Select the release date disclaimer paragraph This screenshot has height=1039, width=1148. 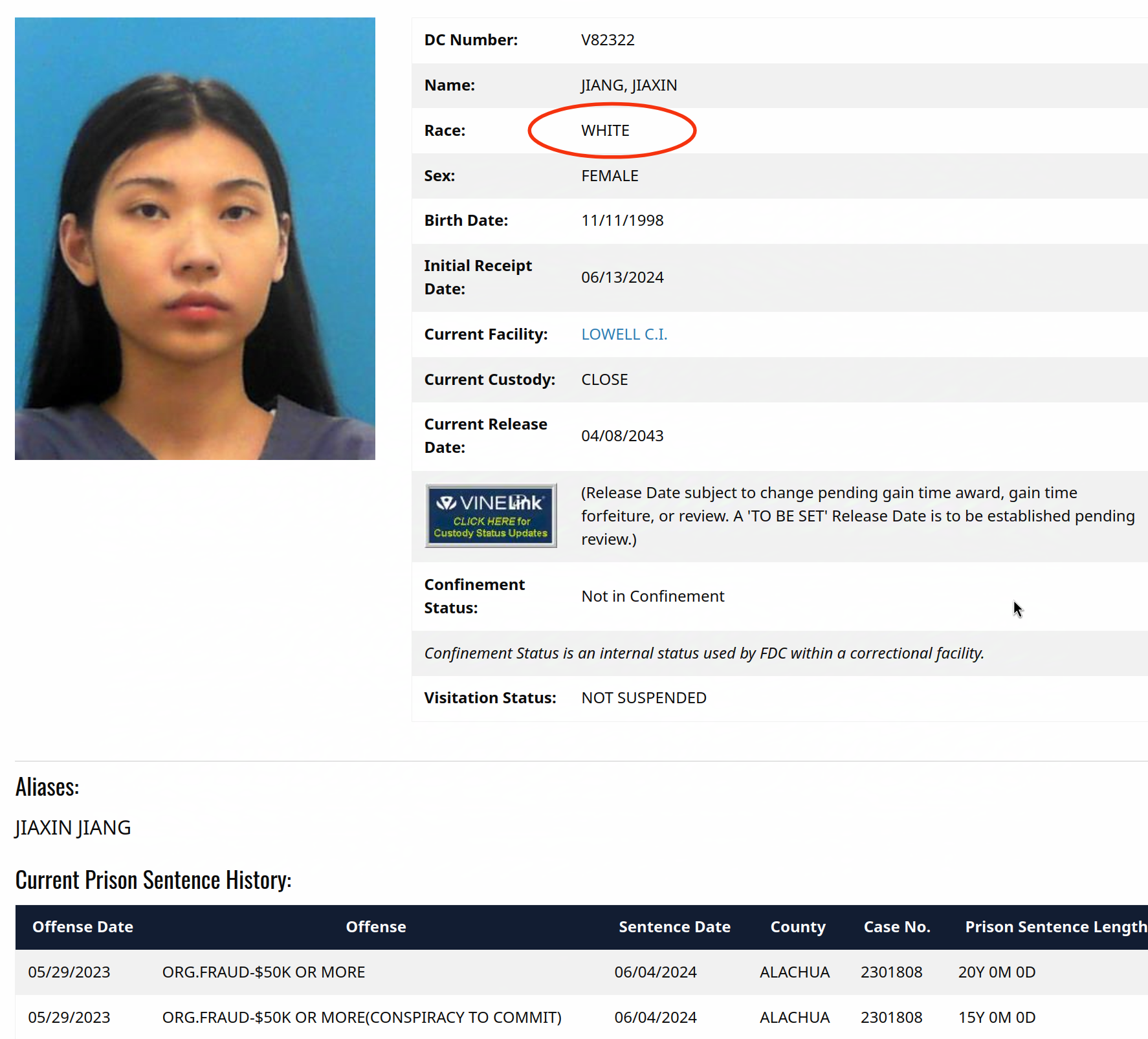858,516
